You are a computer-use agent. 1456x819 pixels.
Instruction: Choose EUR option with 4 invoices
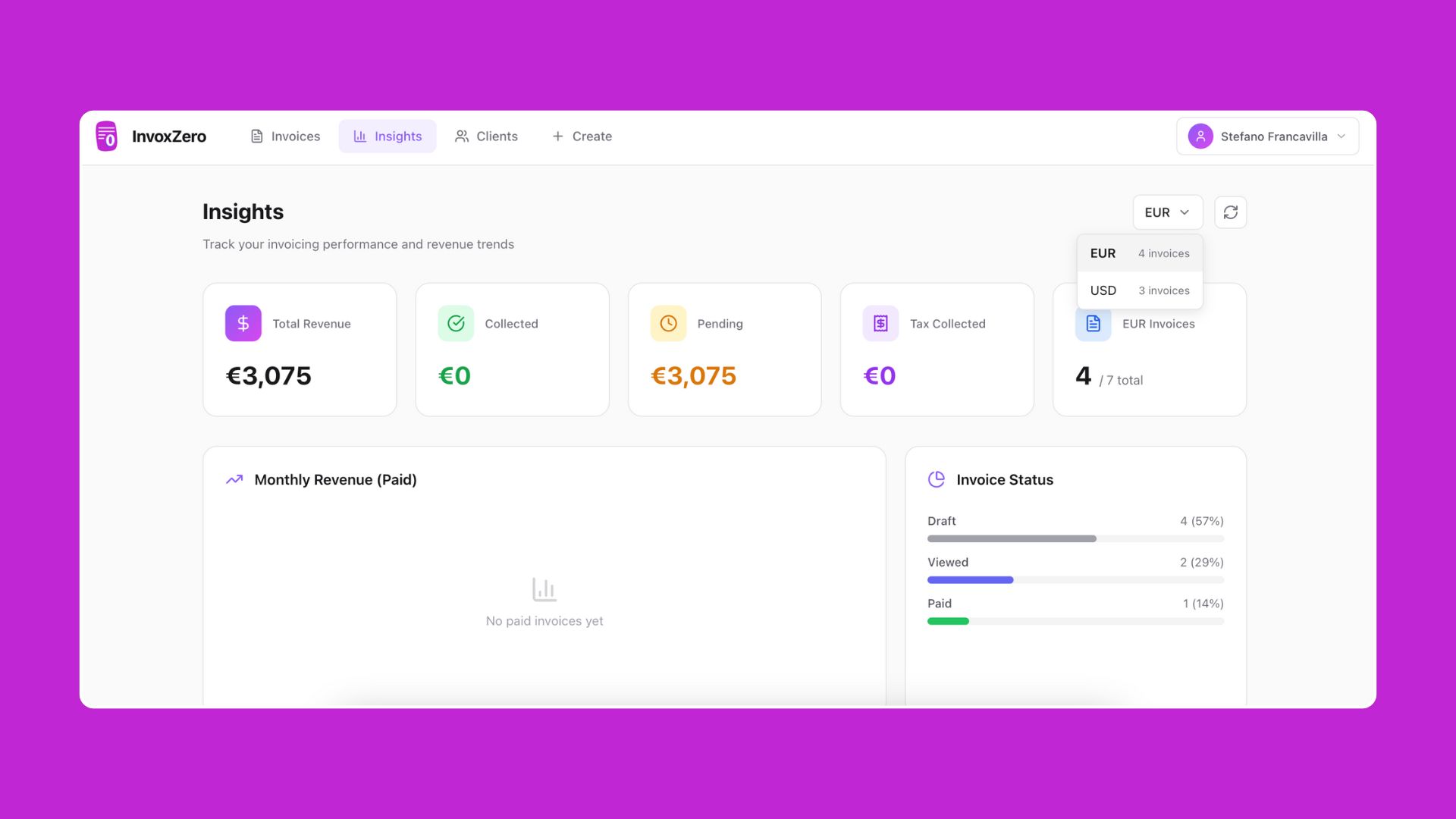pos(1139,253)
